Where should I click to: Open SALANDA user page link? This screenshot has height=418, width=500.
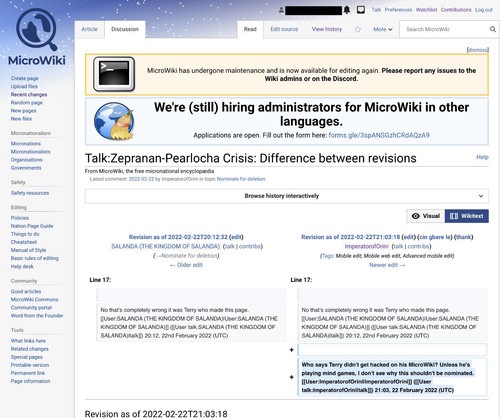click(x=165, y=246)
